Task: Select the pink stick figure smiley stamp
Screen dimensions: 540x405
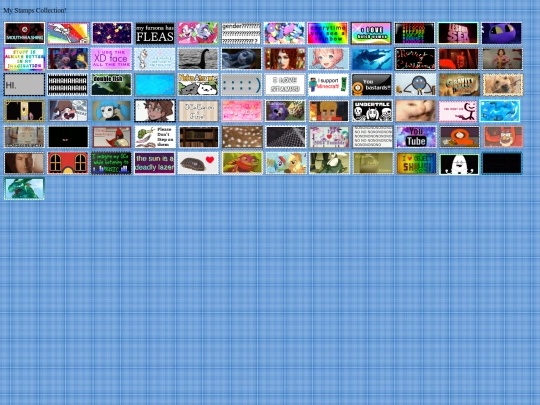Action: [x=458, y=111]
